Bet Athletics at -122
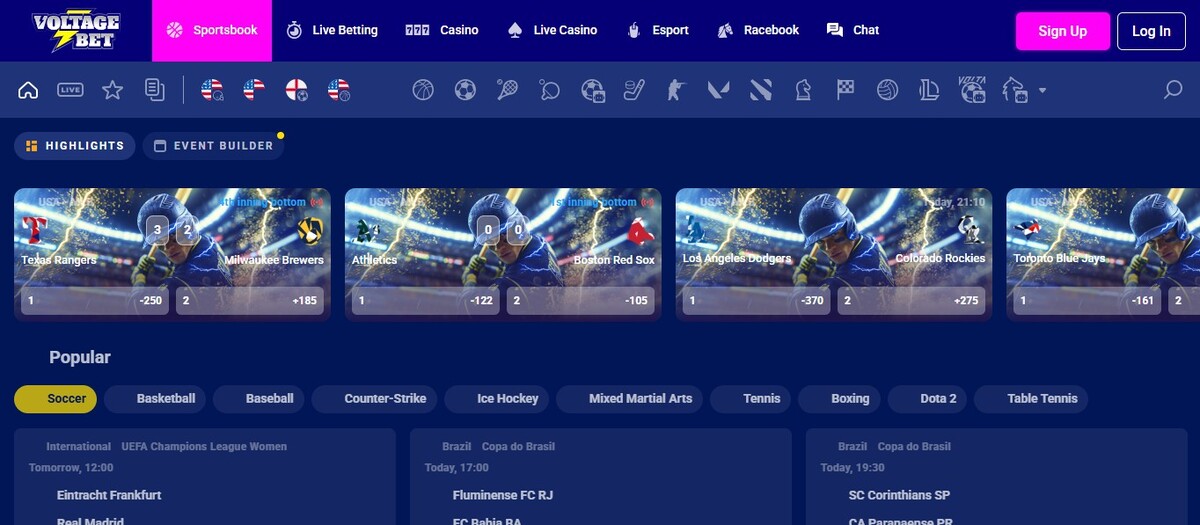 click(x=426, y=300)
